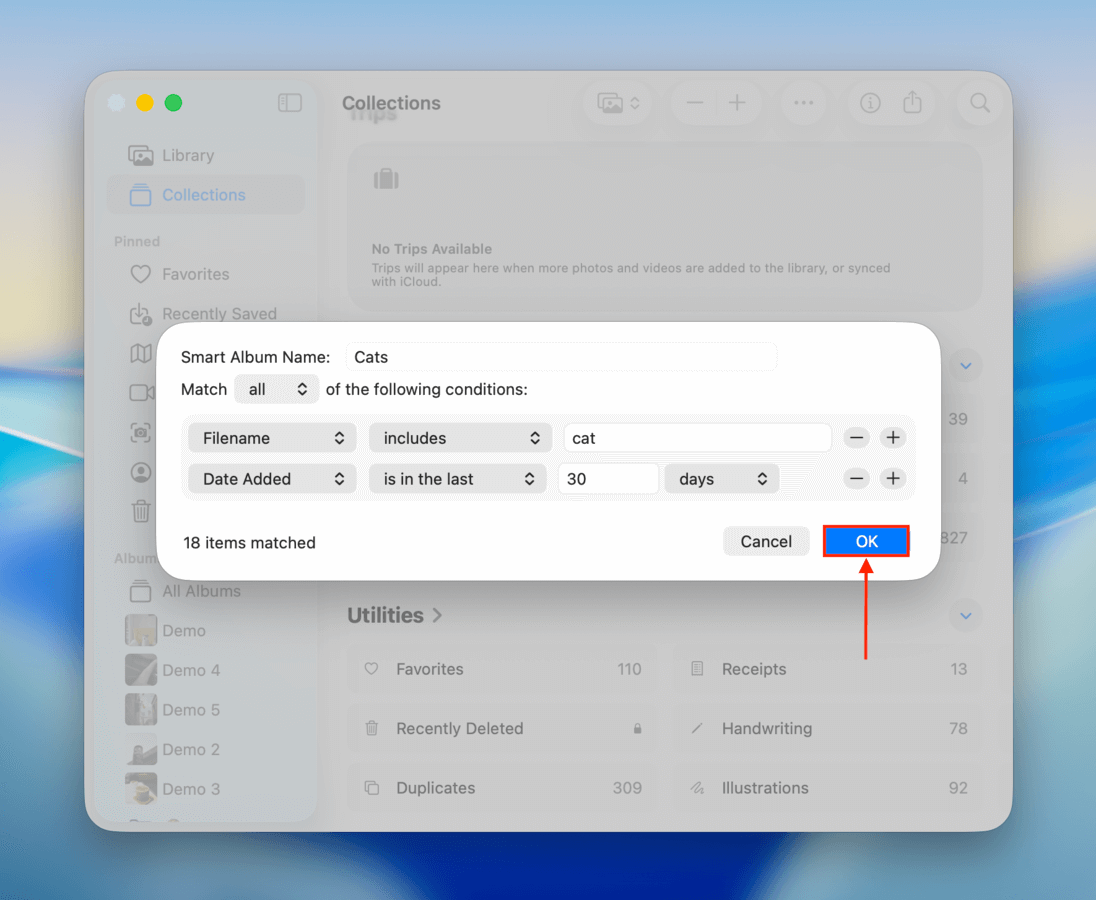Add another smart album condition
This screenshot has height=900, width=1096.
(x=893, y=437)
